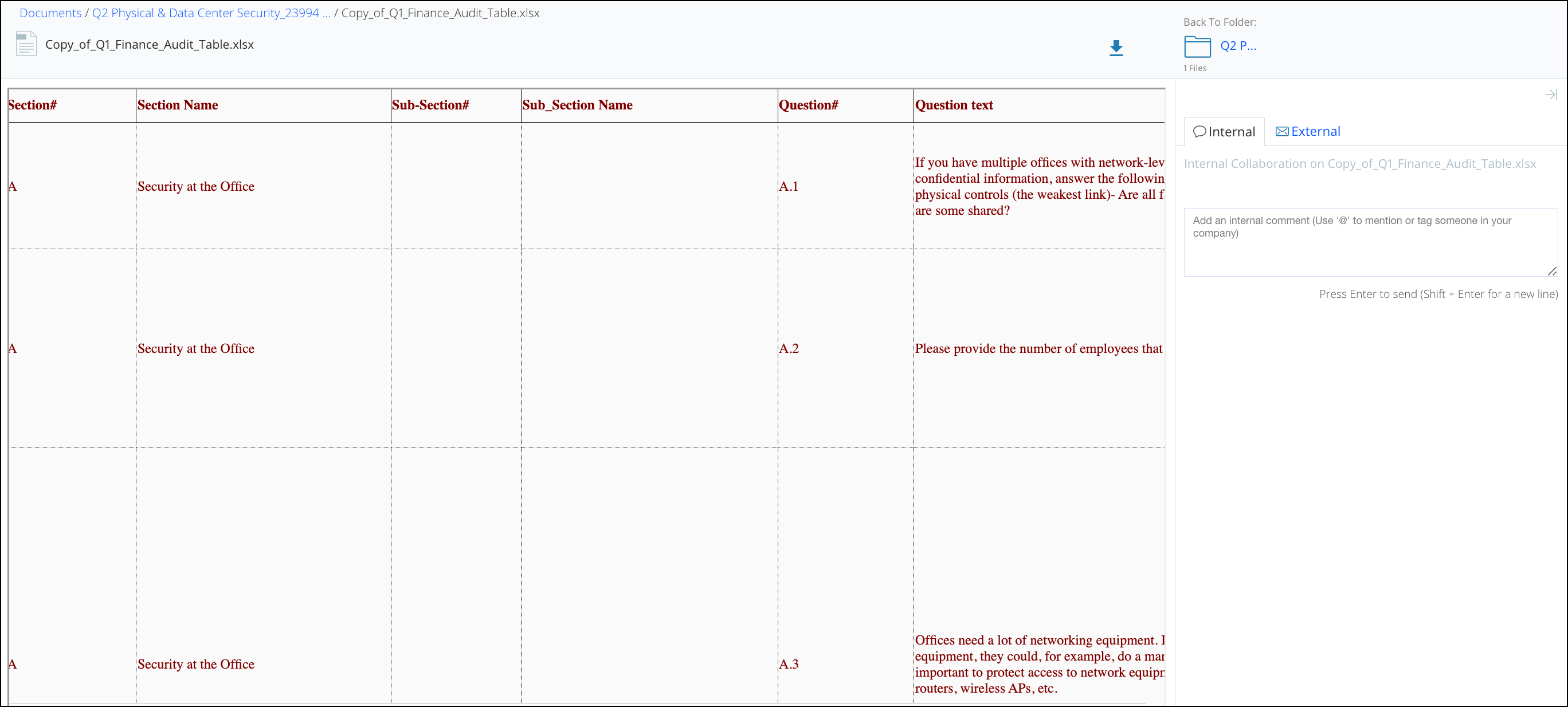Switch to the External comments tab
This screenshot has width=1568, height=707.
[1307, 131]
